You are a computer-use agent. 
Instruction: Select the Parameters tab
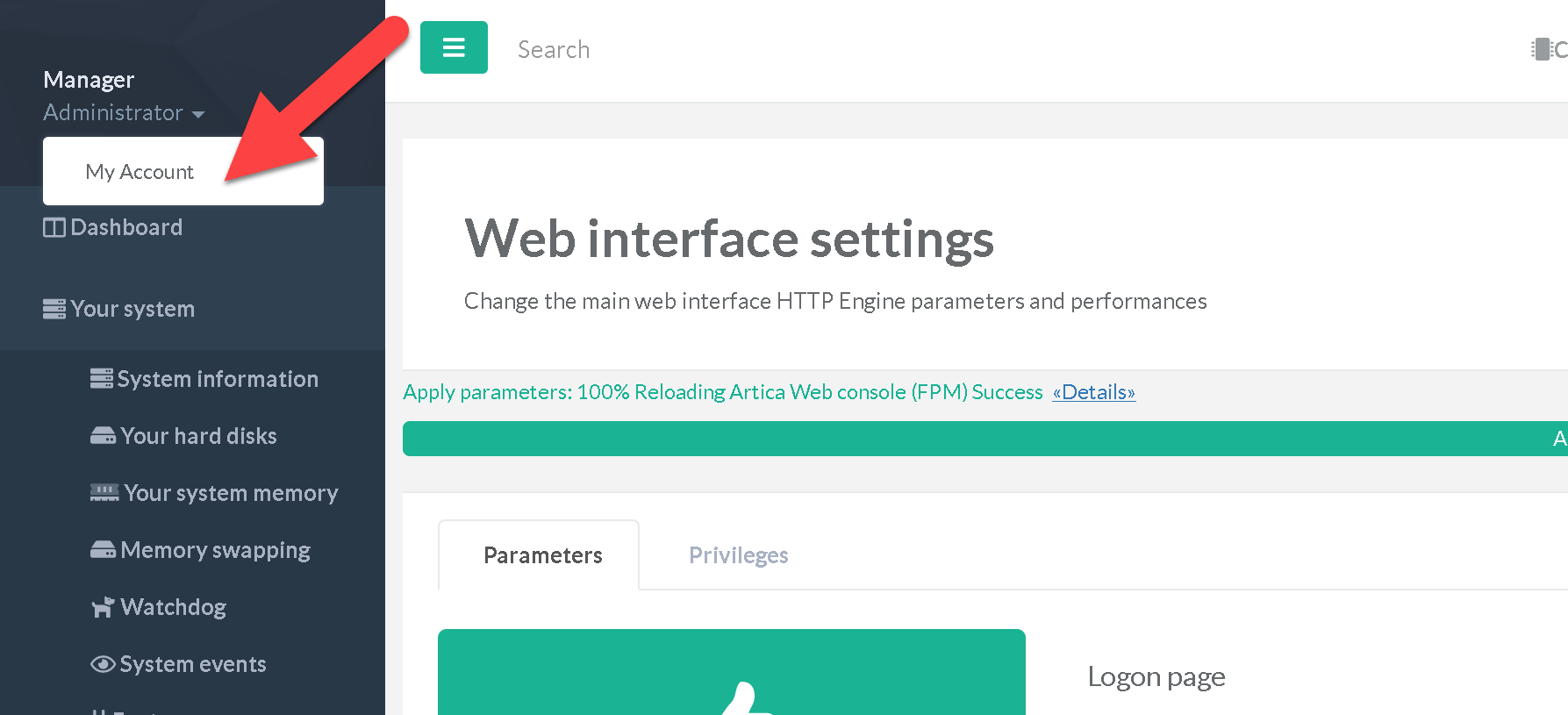pyautogui.click(x=542, y=555)
